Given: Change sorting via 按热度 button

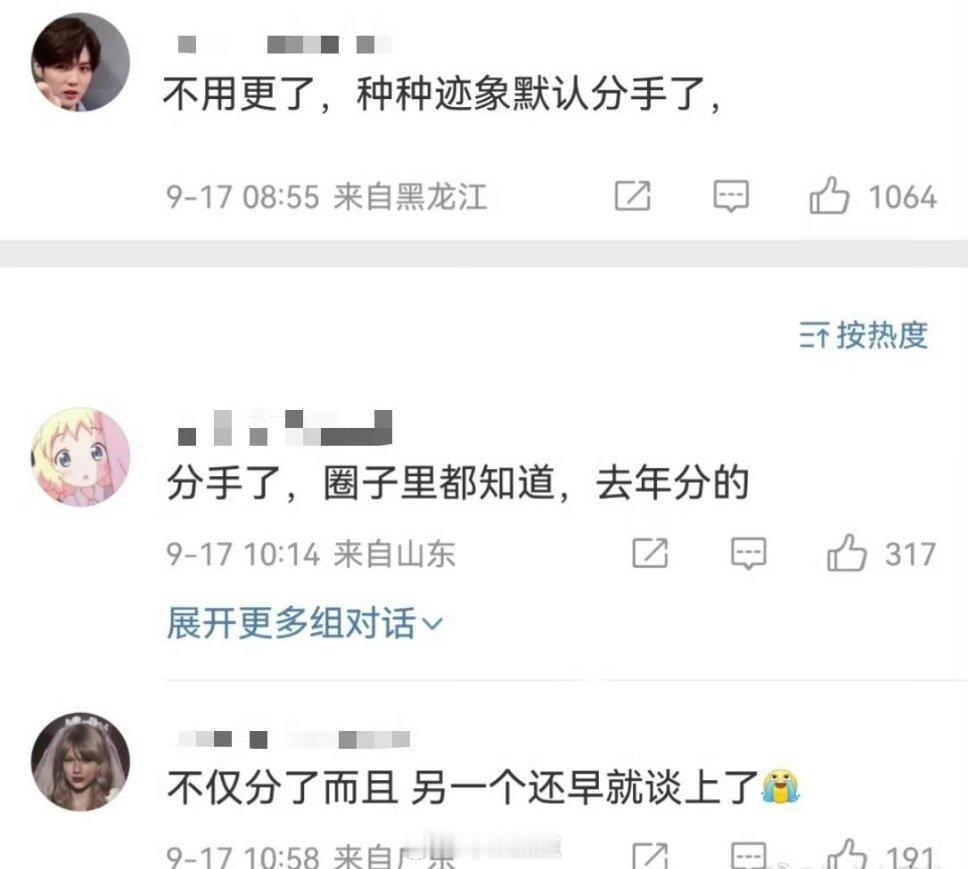Looking at the screenshot, I should coord(864,336).
